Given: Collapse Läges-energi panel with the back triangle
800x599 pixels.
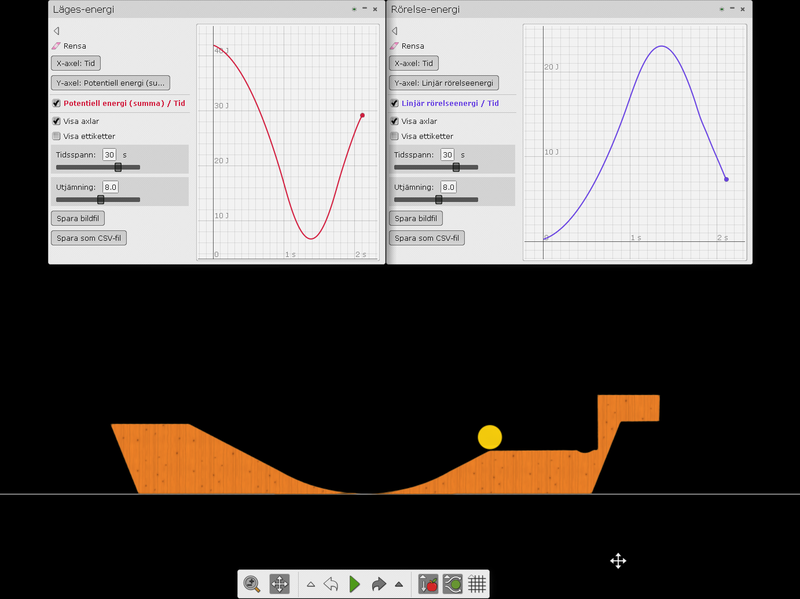Looking at the screenshot, I should coord(57,31).
